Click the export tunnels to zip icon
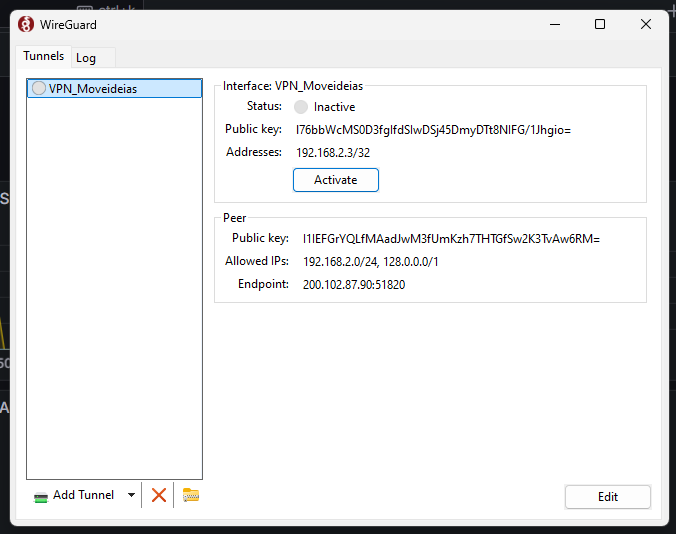The image size is (676, 534). [x=191, y=495]
